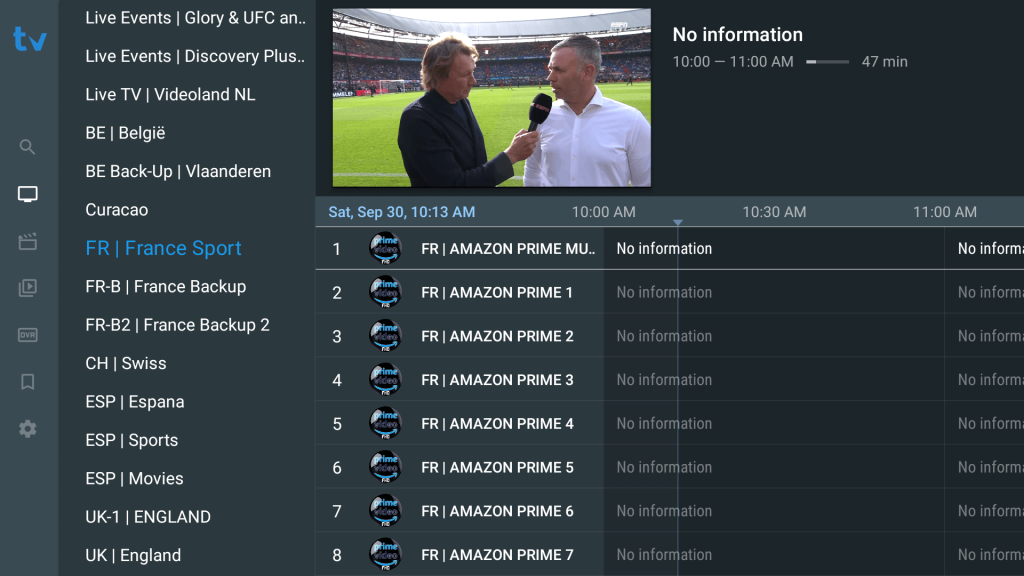Image resolution: width=1024 pixels, height=576 pixels.
Task: Play channel FR | AMAZON PRIME 1
Action: (497, 292)
